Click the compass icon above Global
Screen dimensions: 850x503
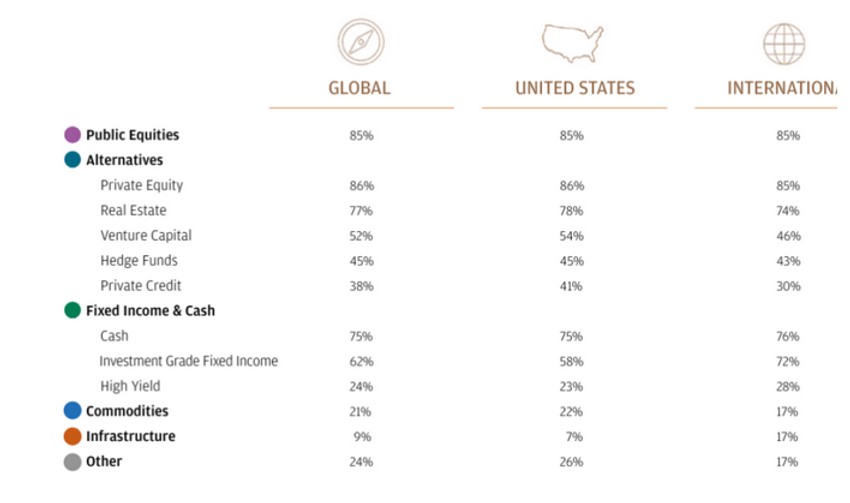click(361, 44)
